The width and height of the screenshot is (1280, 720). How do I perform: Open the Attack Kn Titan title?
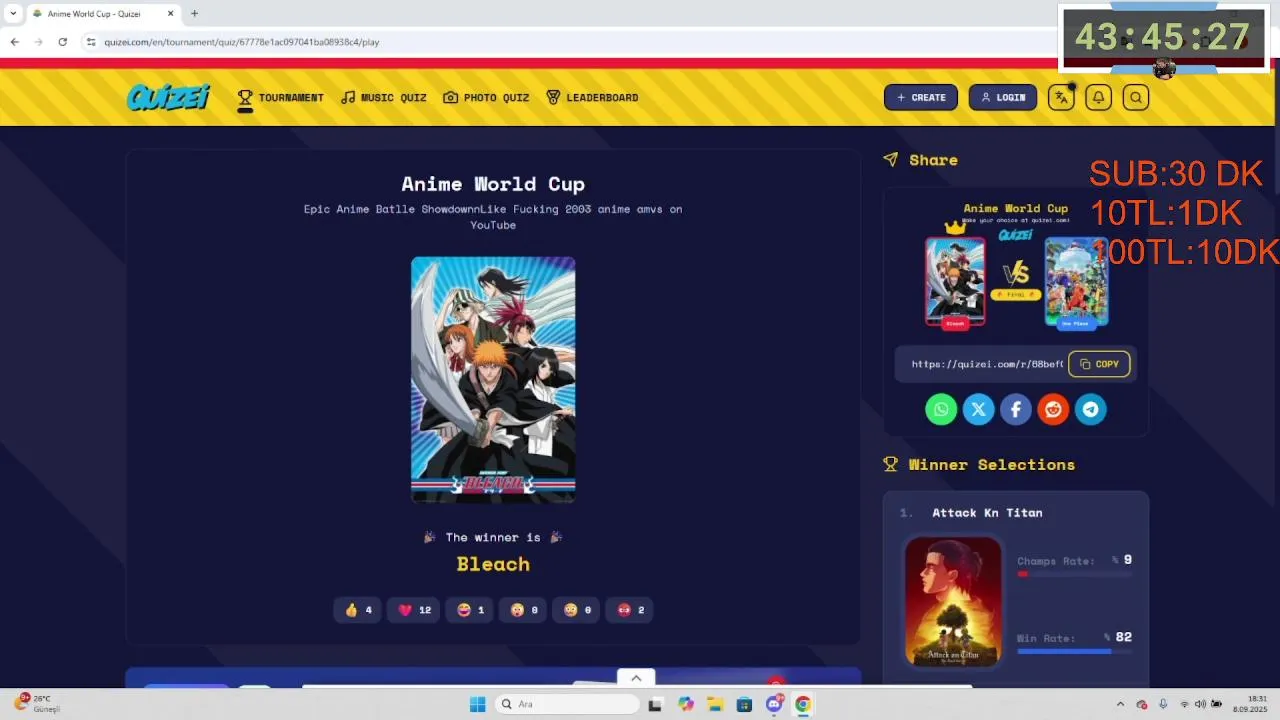(987, 513)
